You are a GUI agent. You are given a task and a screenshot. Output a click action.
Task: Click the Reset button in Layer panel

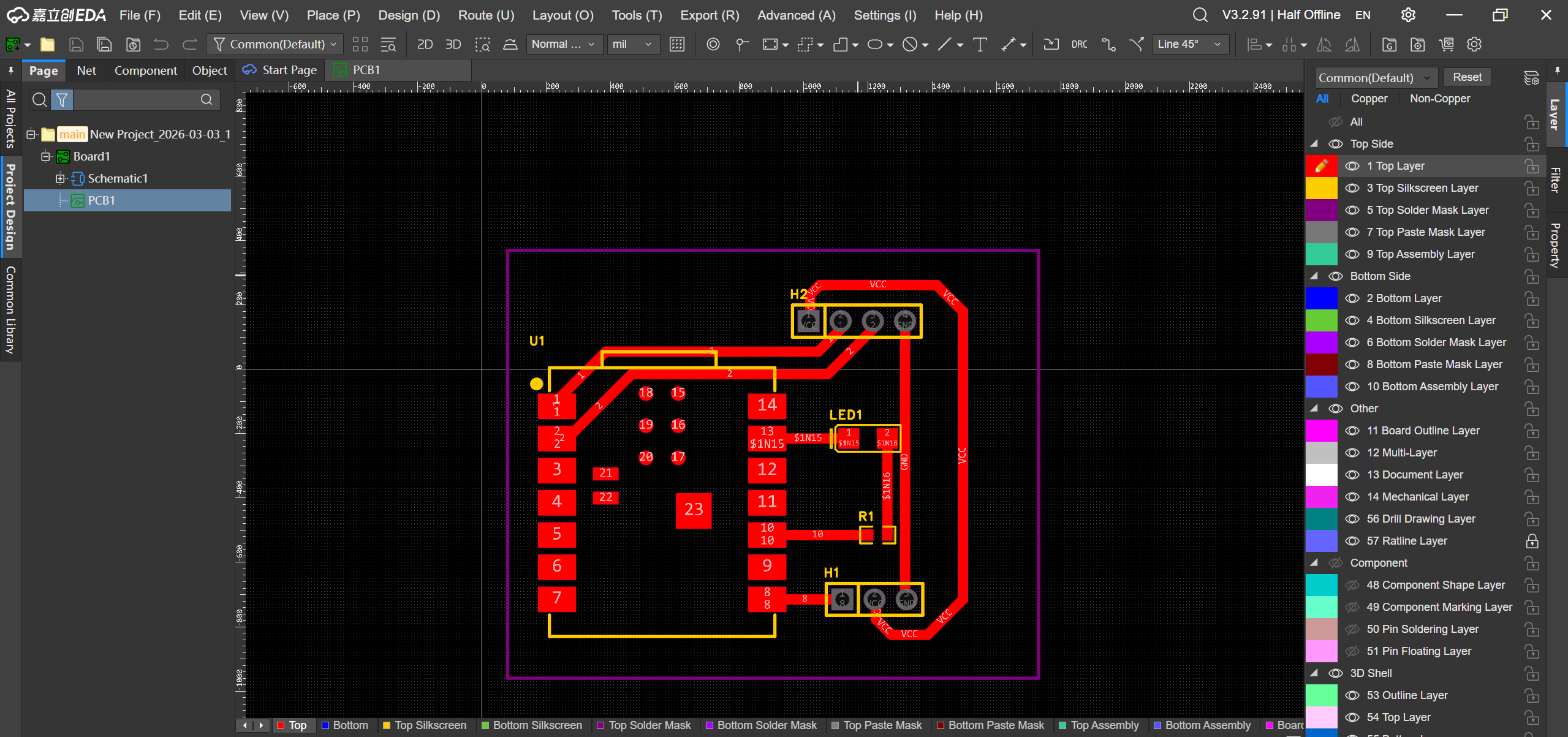coord(1466,77)
